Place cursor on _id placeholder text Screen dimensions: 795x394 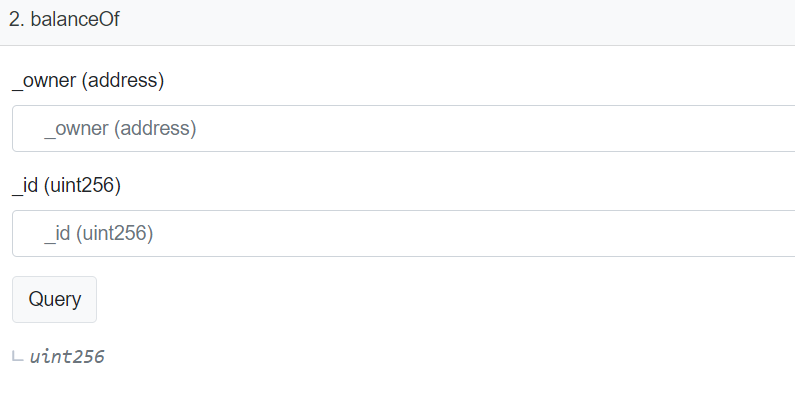click(x=99, y=233)
